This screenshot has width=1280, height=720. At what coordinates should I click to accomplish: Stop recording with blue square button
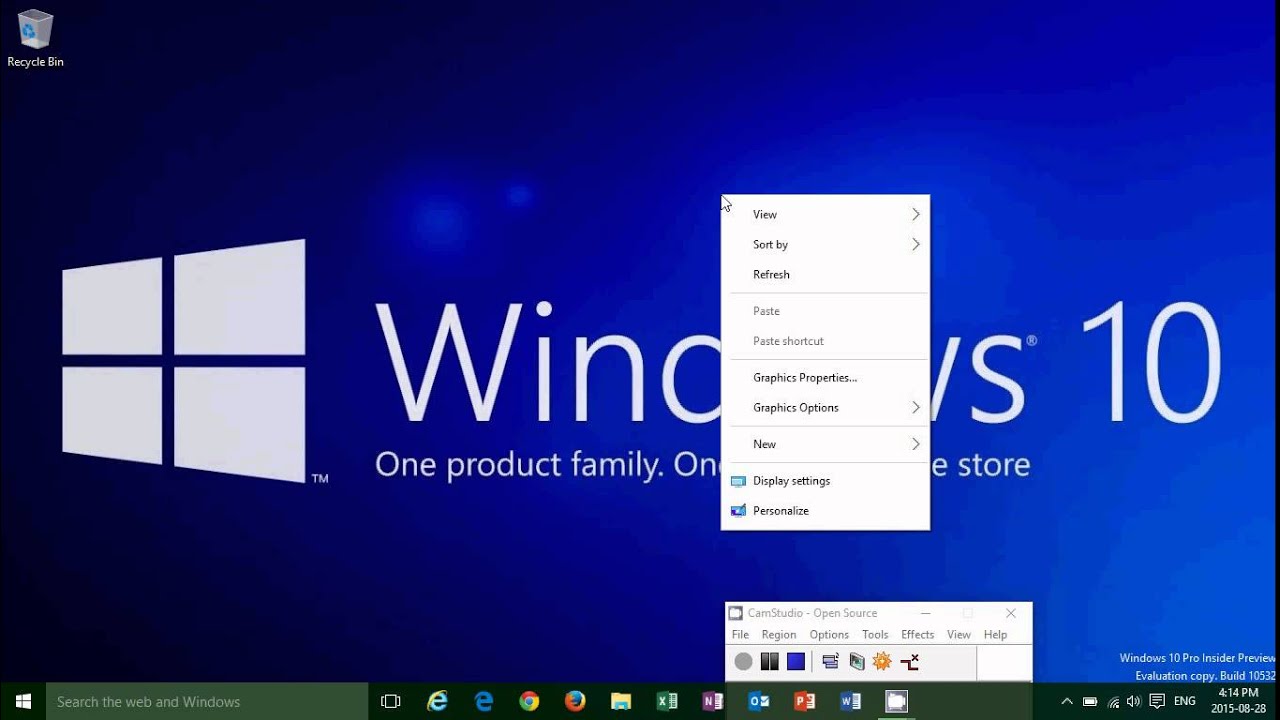(796, 661)
